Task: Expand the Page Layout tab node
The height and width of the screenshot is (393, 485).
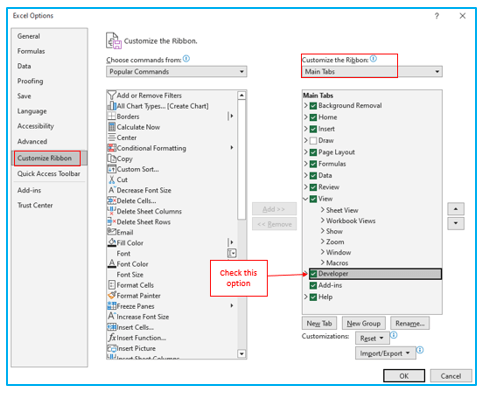Action: [x=306, y=152]
